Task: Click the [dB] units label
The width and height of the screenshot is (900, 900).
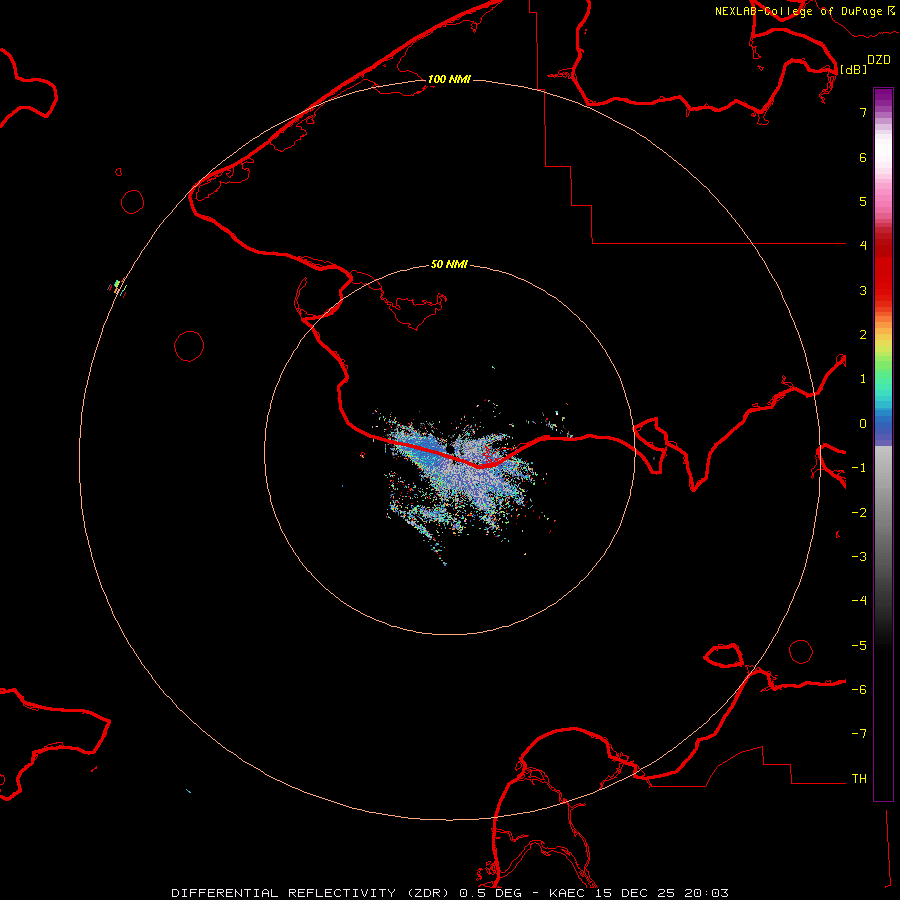Action: click(854, 69)
